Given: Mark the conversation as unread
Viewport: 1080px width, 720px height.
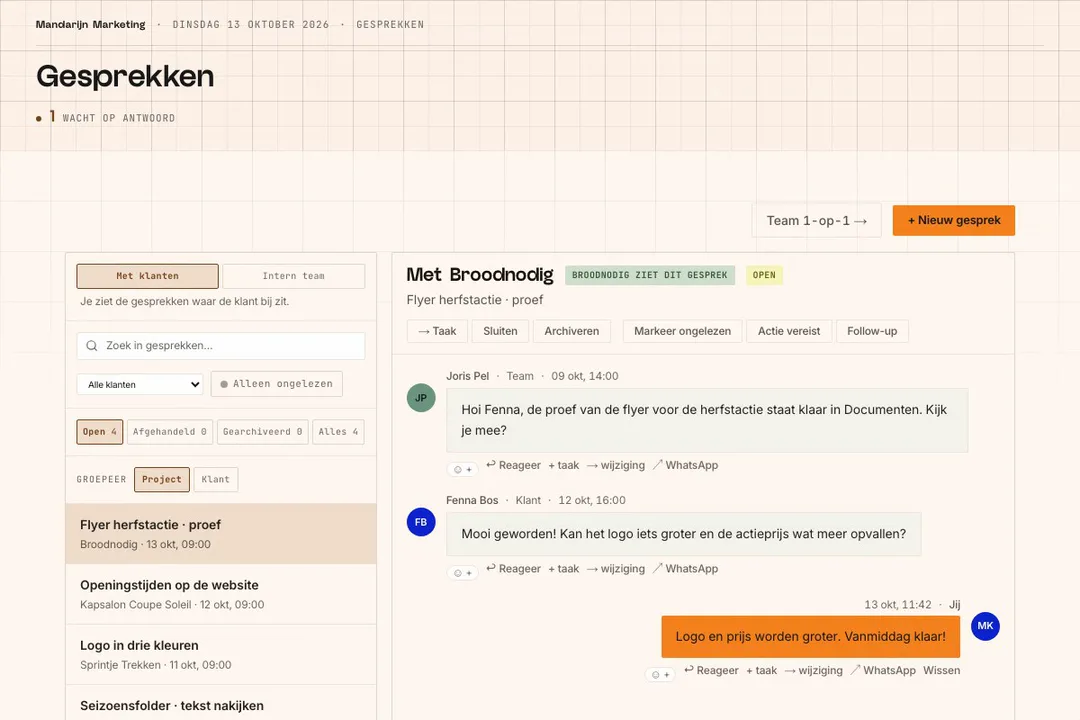Looking at the screenshot, I should pyautogui.click(x=683, y=331).
